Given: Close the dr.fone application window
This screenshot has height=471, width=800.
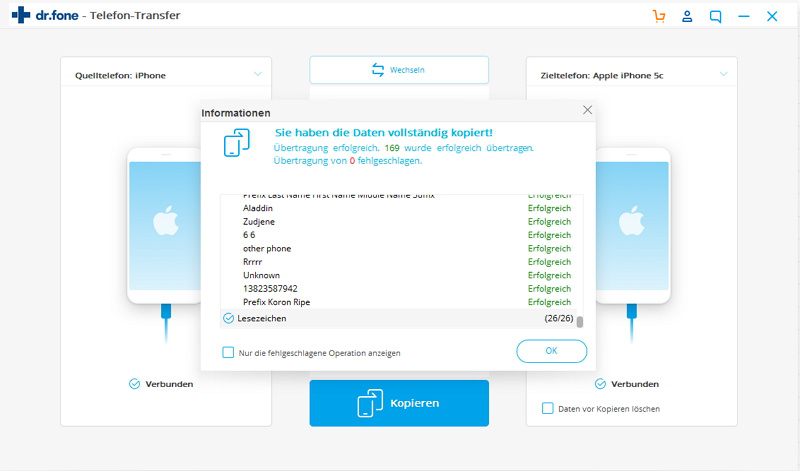Looking at the screenshot, I should pos(772,16).
